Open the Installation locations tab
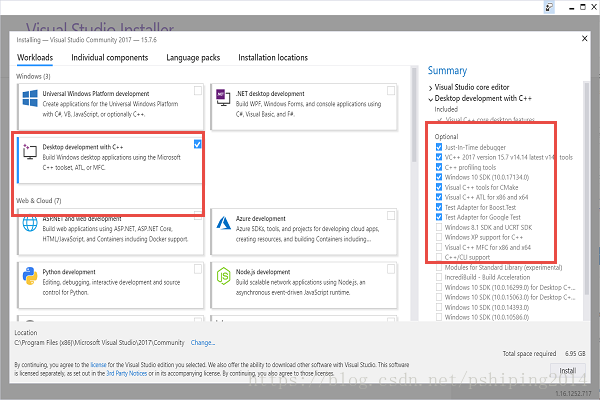 point(273,58)
